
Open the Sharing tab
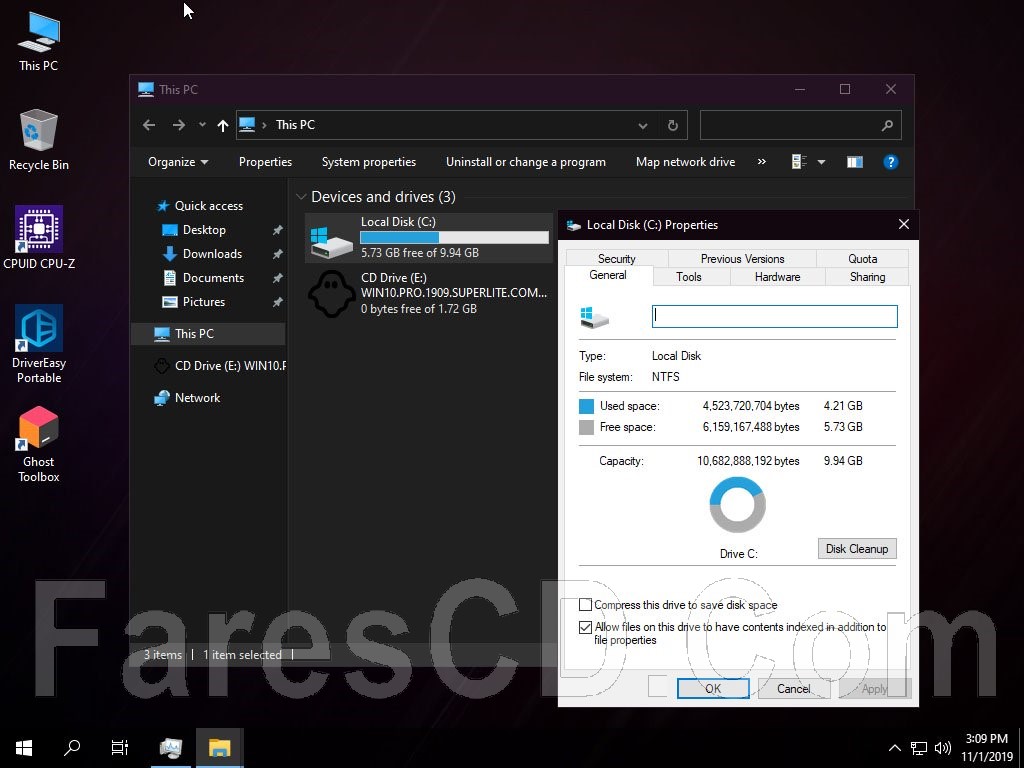point(867,277)
